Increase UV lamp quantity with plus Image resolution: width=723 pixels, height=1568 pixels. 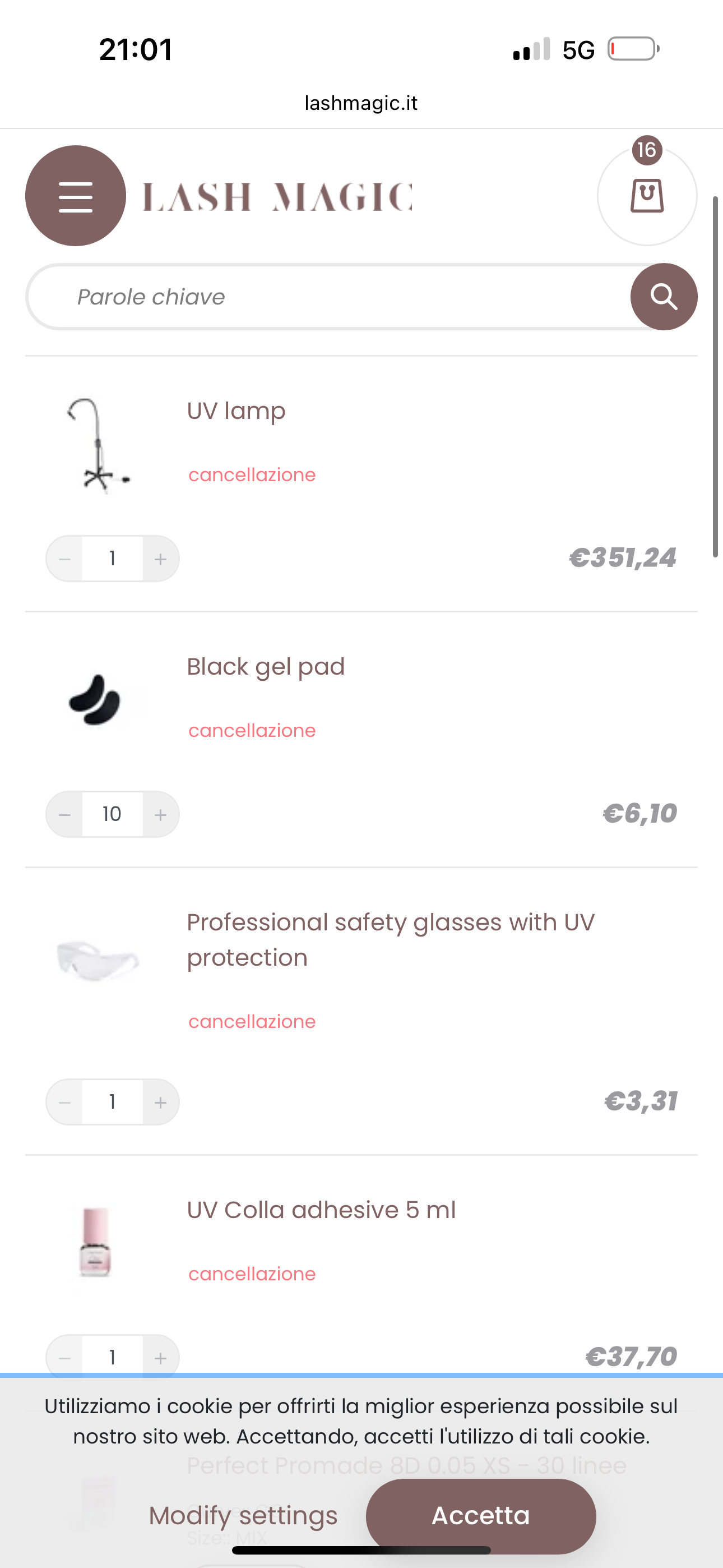pyautogui.click(x=161, y=559)
